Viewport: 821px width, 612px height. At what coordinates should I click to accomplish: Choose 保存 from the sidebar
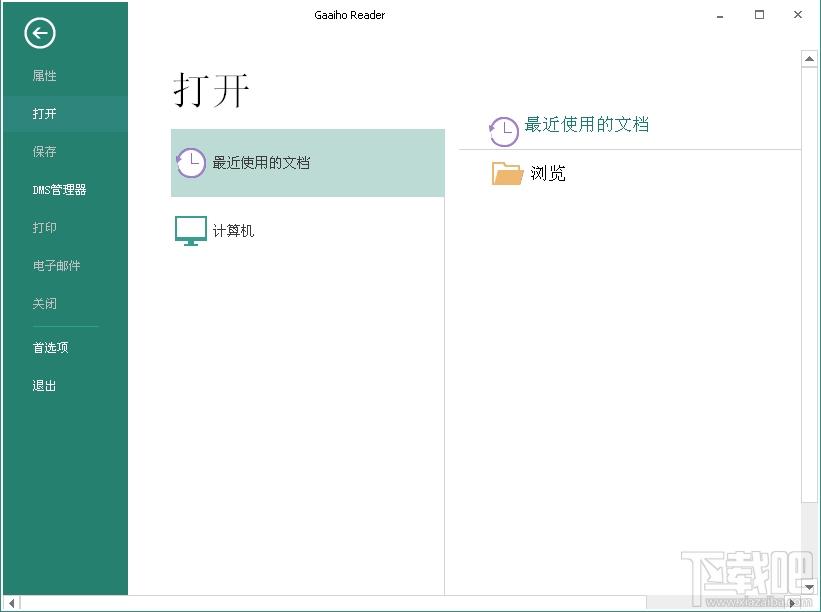[x=45, y=152]
